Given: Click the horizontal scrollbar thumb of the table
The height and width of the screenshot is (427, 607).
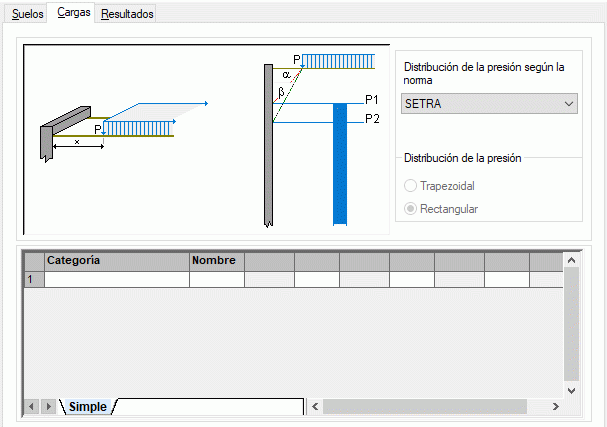Looking at the screenshot, I should click(x=425, y=406).
